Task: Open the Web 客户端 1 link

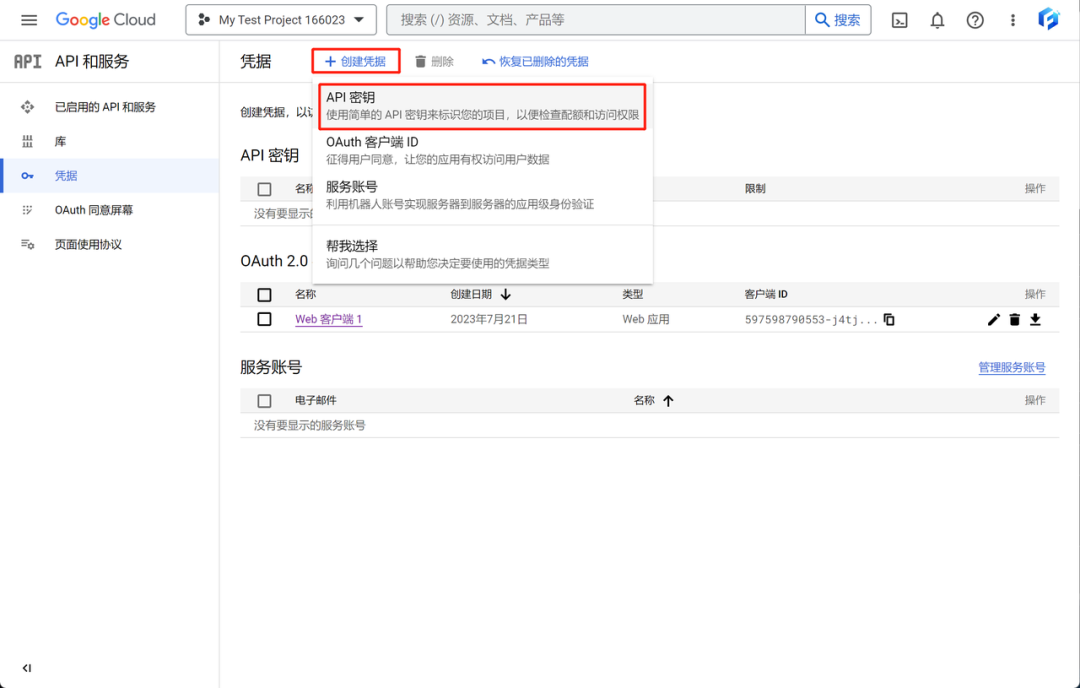Action: [x=329, y=320]
